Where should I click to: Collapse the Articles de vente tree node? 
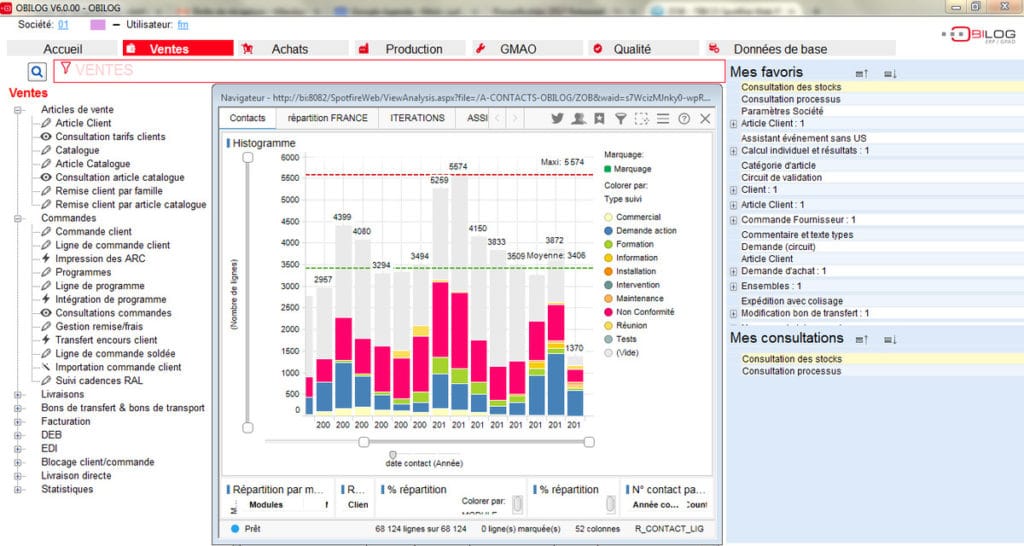coord(18,110)
